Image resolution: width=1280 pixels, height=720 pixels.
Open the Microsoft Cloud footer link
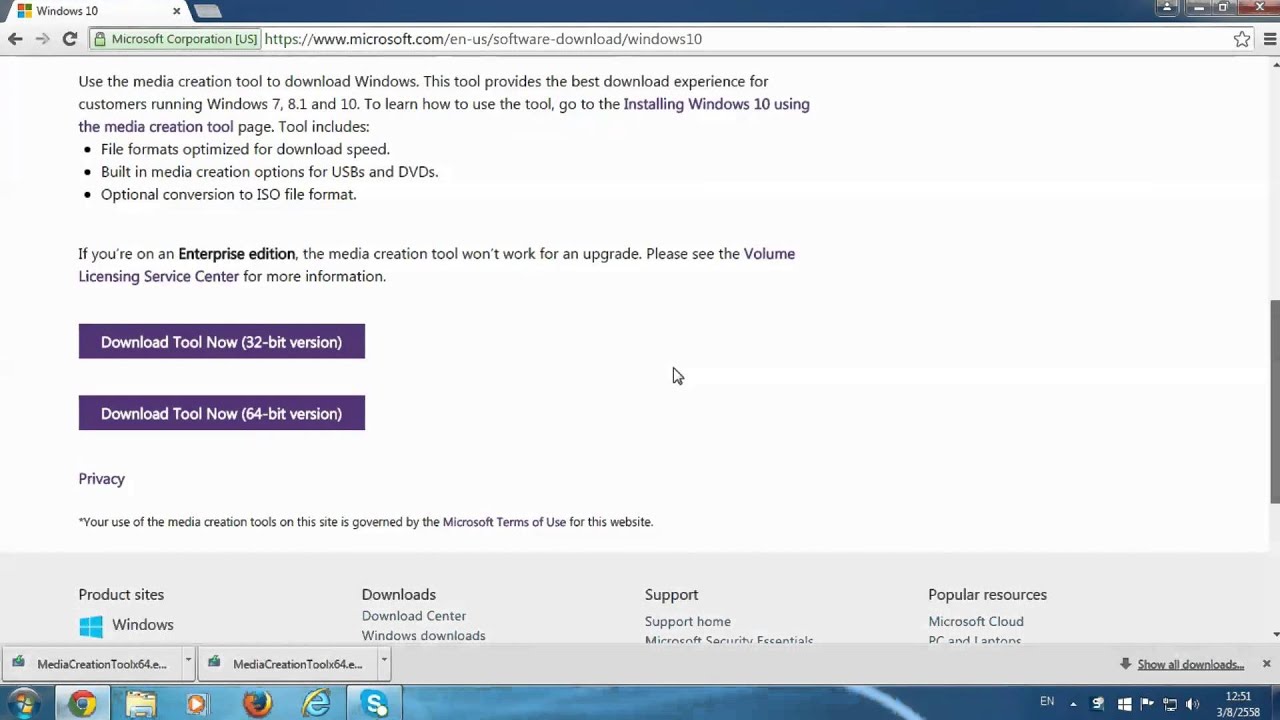976,622
